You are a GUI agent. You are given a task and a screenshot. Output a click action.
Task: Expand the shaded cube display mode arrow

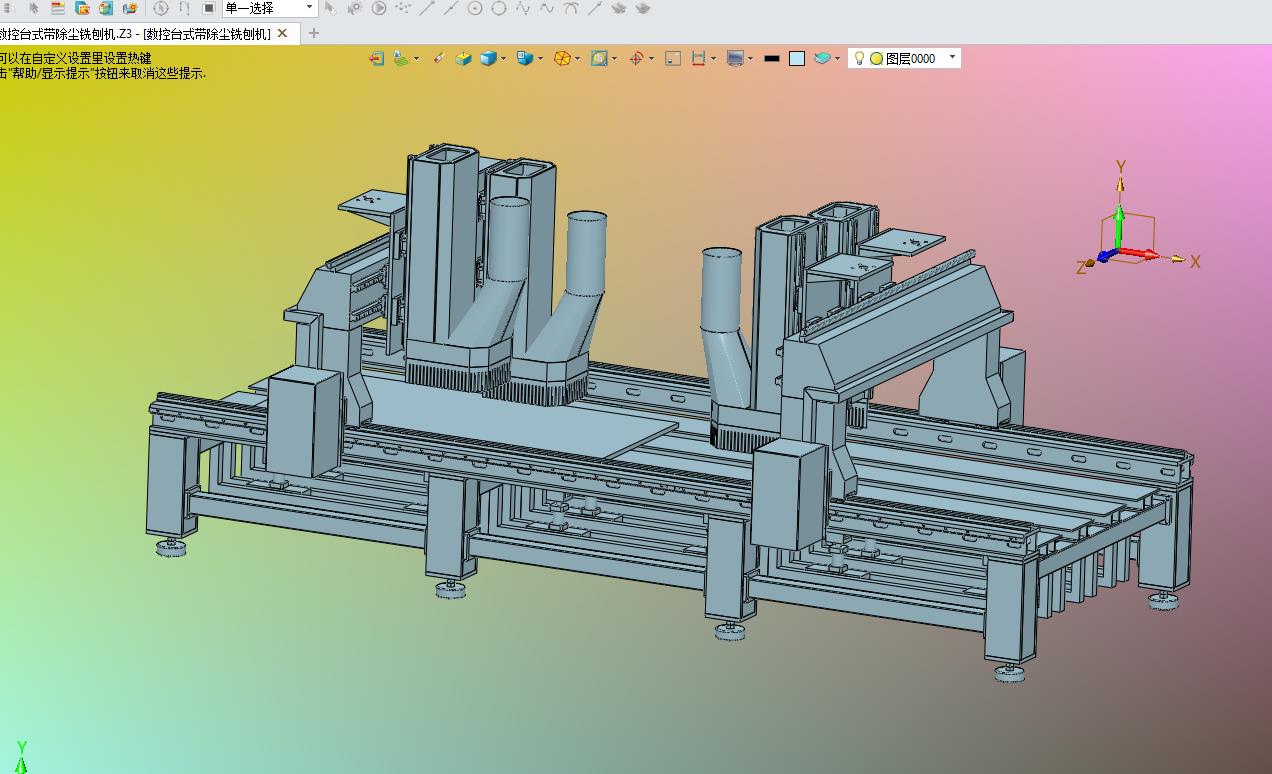click(503, 58)
